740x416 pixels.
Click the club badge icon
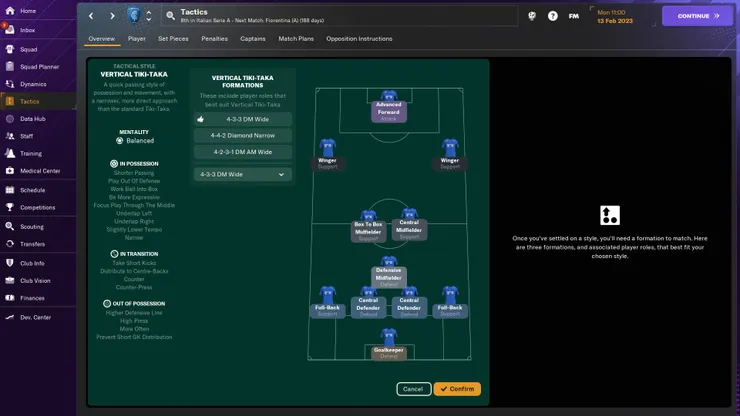point(134,16)
